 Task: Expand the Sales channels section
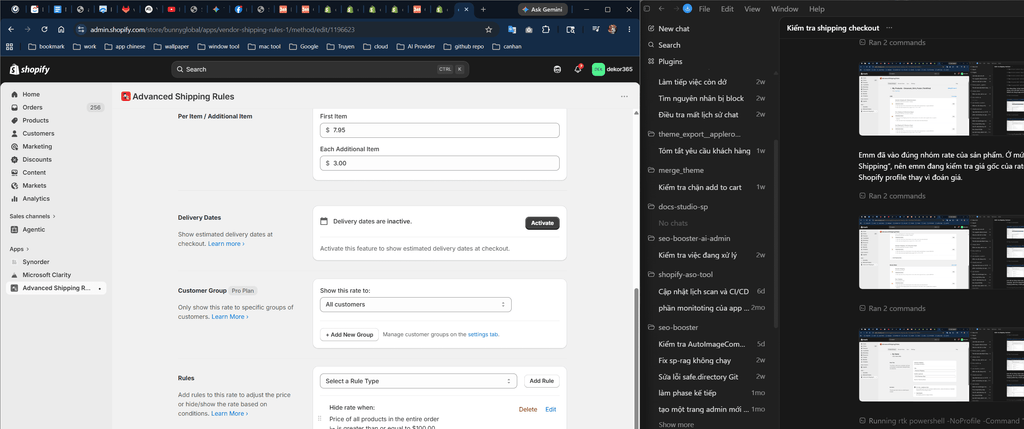33,216
